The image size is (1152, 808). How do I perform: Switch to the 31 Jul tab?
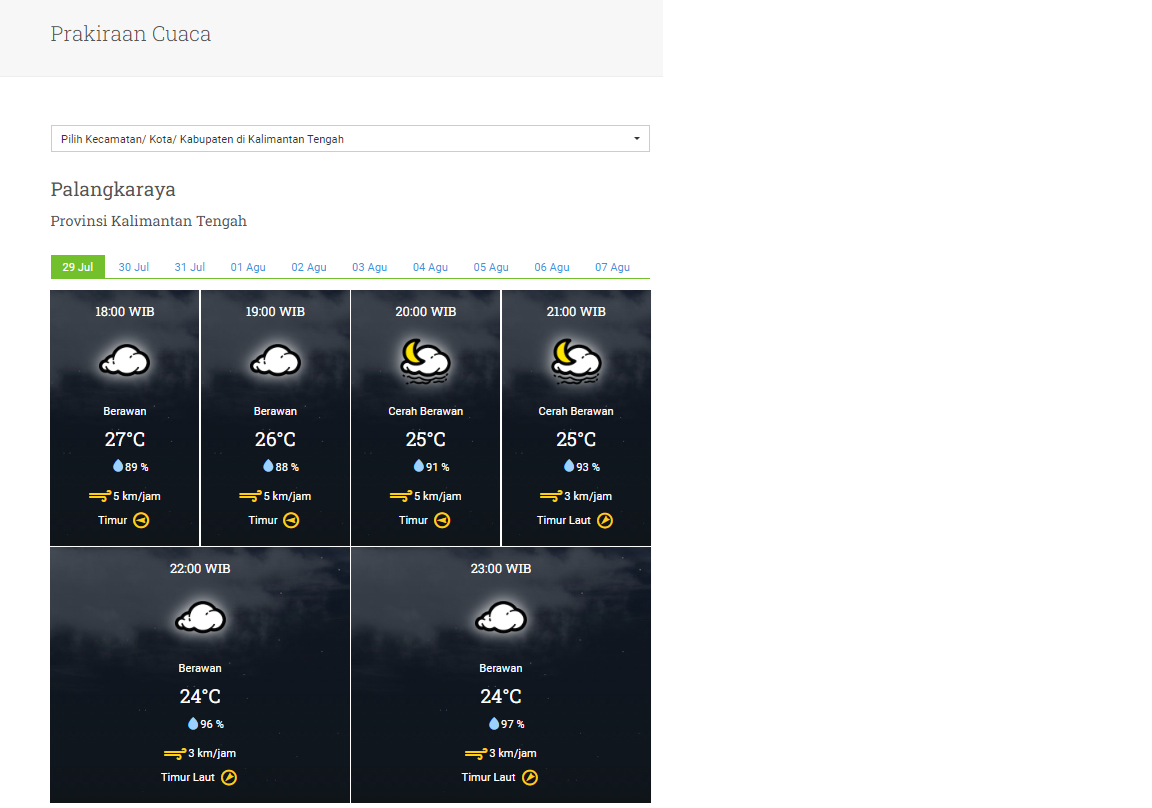pos(190,267)
